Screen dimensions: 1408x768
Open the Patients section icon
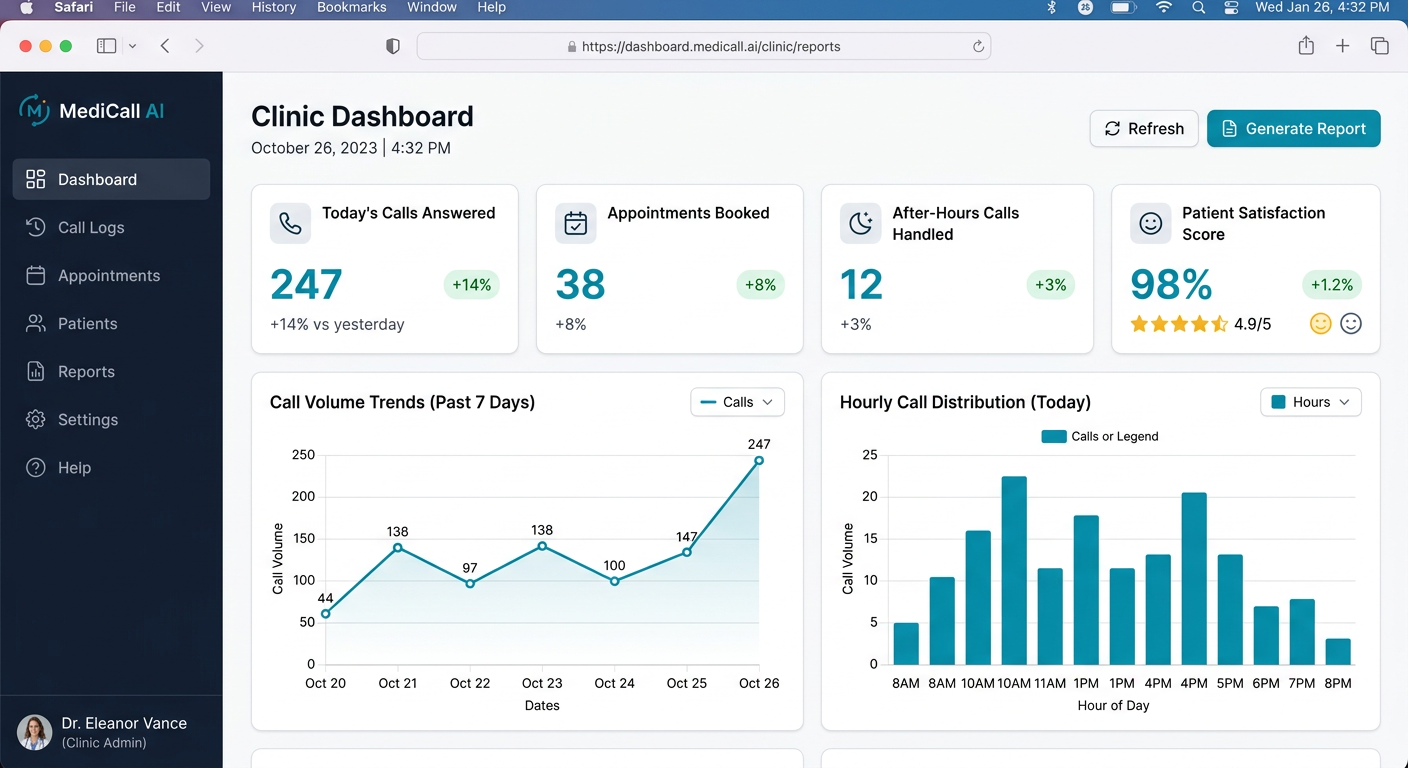pos(35,323)
